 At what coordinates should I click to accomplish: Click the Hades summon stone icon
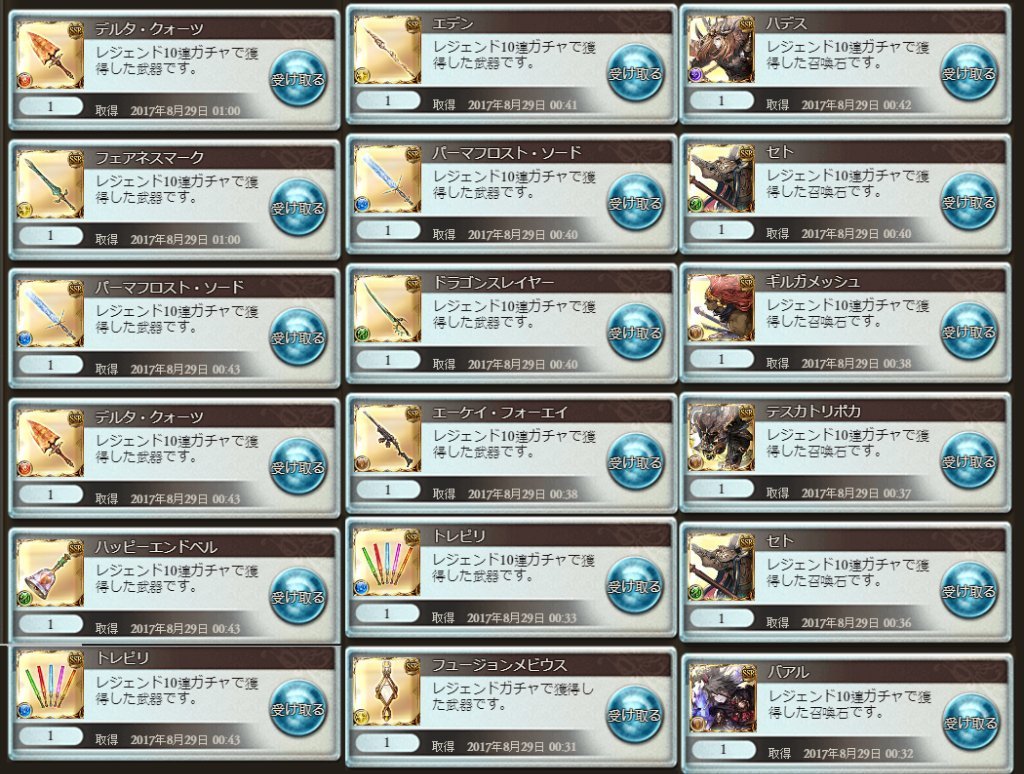[721, 50]
